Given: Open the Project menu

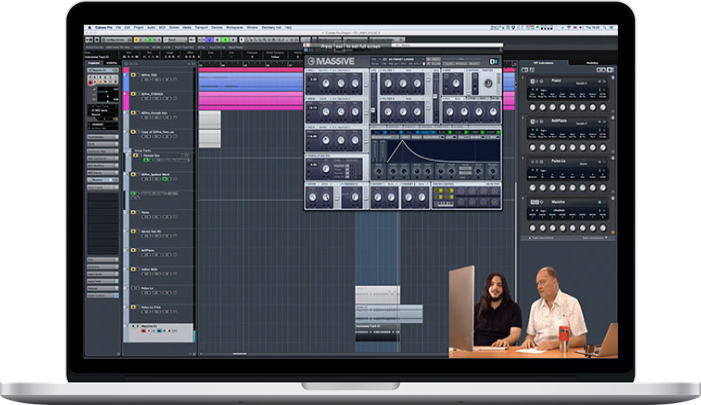Looking at the screenshot, I should coord(139,27).
